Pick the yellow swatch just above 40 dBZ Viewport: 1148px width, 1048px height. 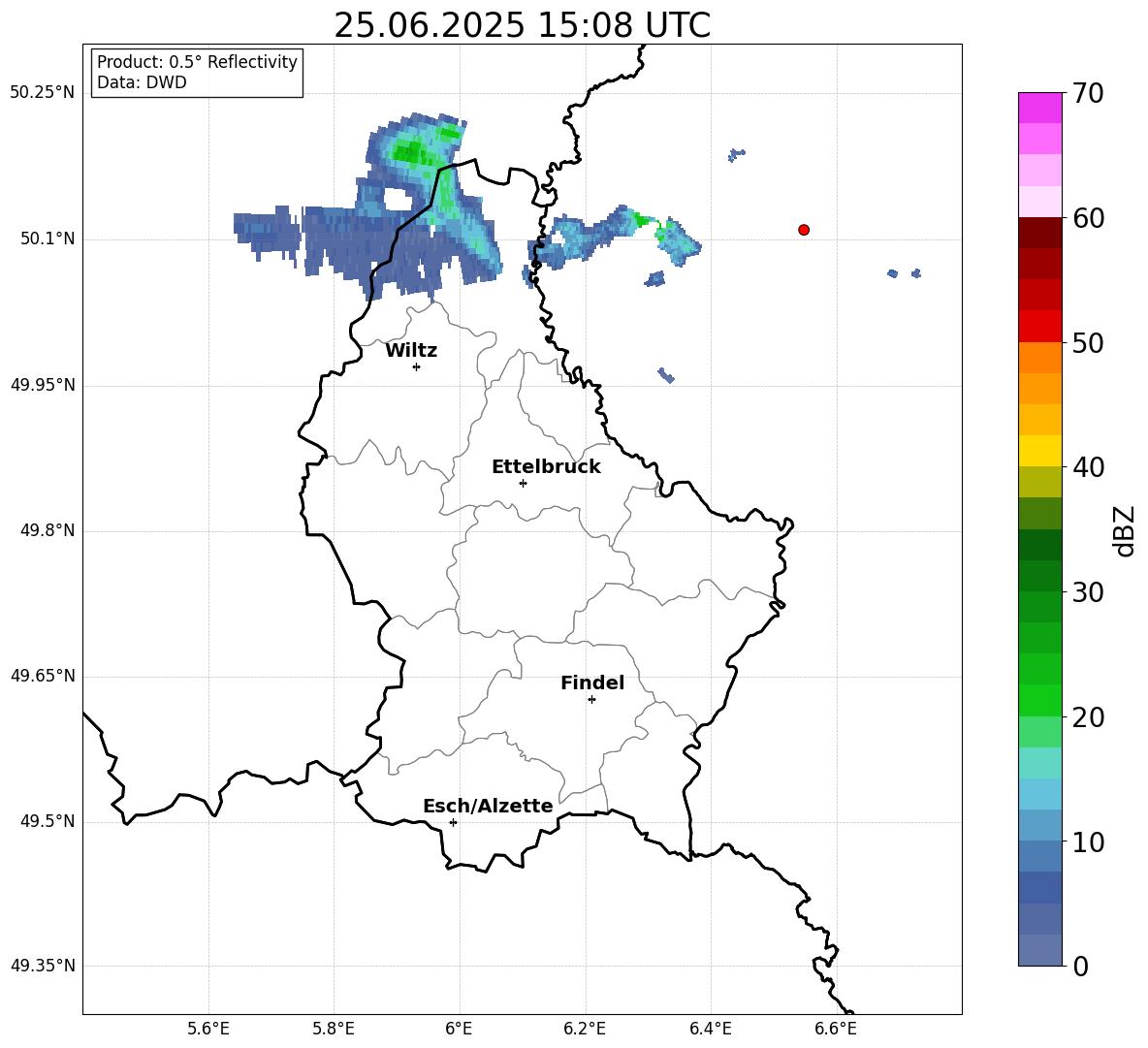coord(1039,451)
